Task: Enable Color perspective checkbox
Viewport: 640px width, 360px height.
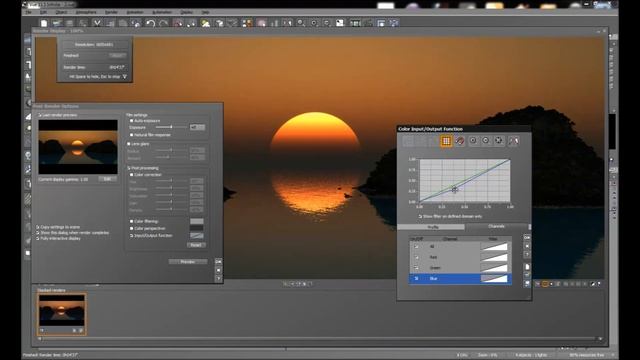Action: click(131, 229)
